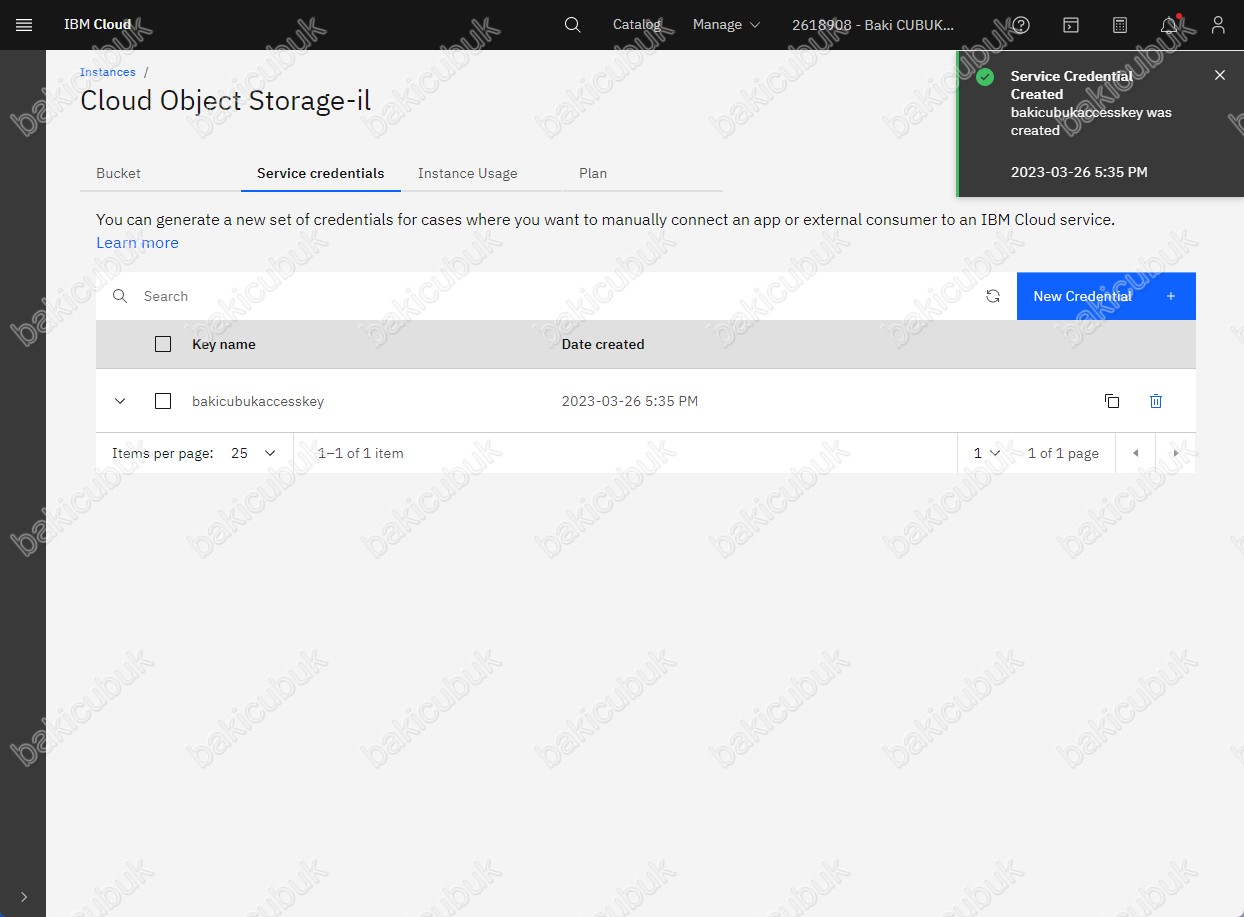The width and height of the screenshot is (1244, 917).
Task: Open the hamburger navigation menu
Action: 24,25
